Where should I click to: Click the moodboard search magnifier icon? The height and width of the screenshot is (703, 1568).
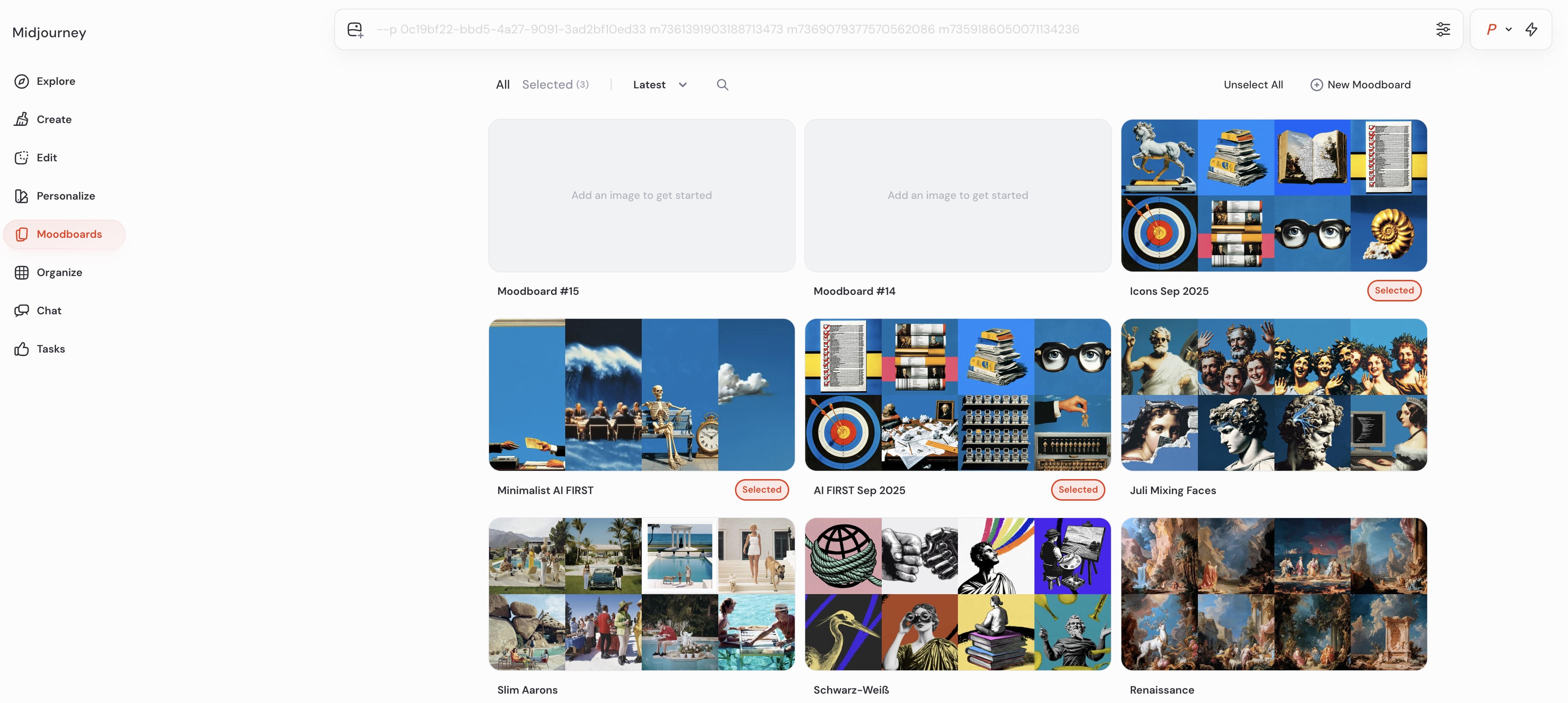click(x=722, y=84)
